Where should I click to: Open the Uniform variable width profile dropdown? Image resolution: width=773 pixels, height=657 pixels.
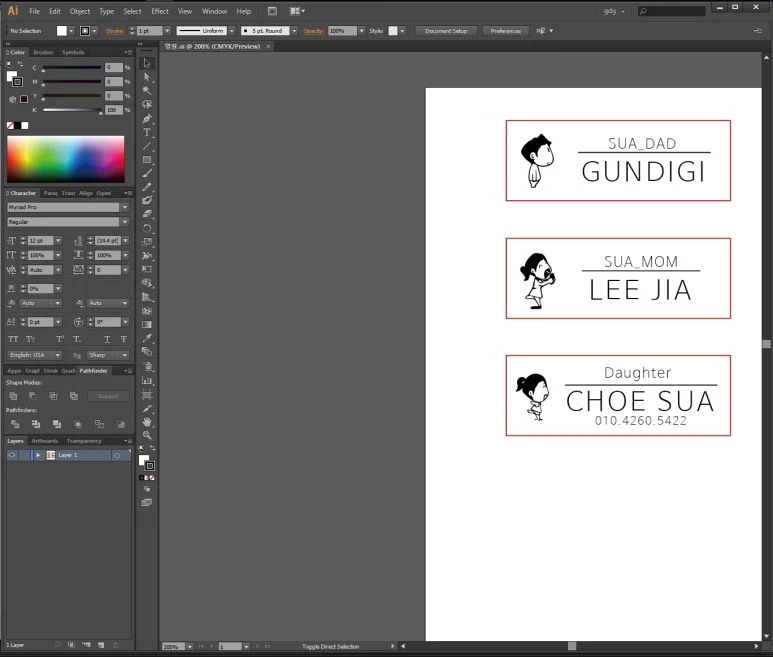232,31
